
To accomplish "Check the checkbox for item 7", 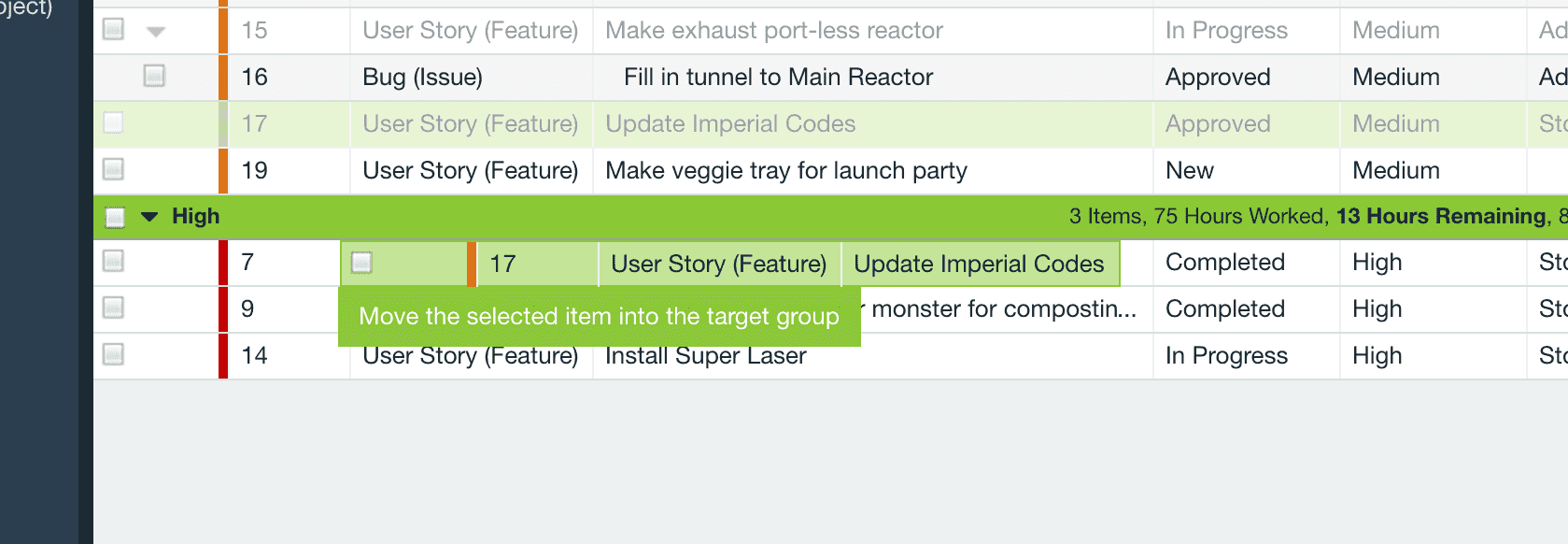I will (113, 262).
